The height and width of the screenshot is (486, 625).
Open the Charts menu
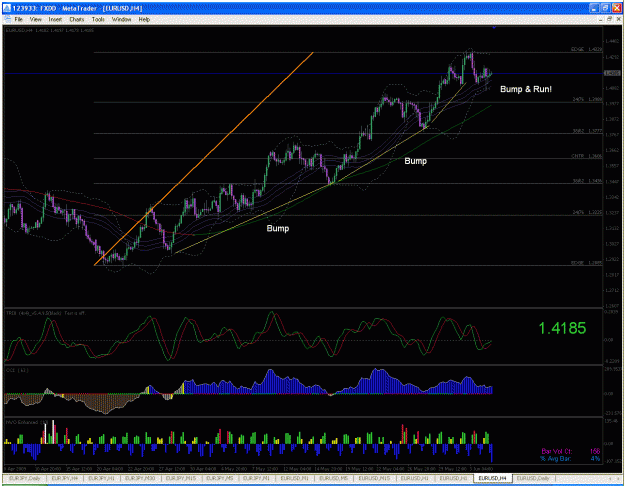(x=77, y=19)
